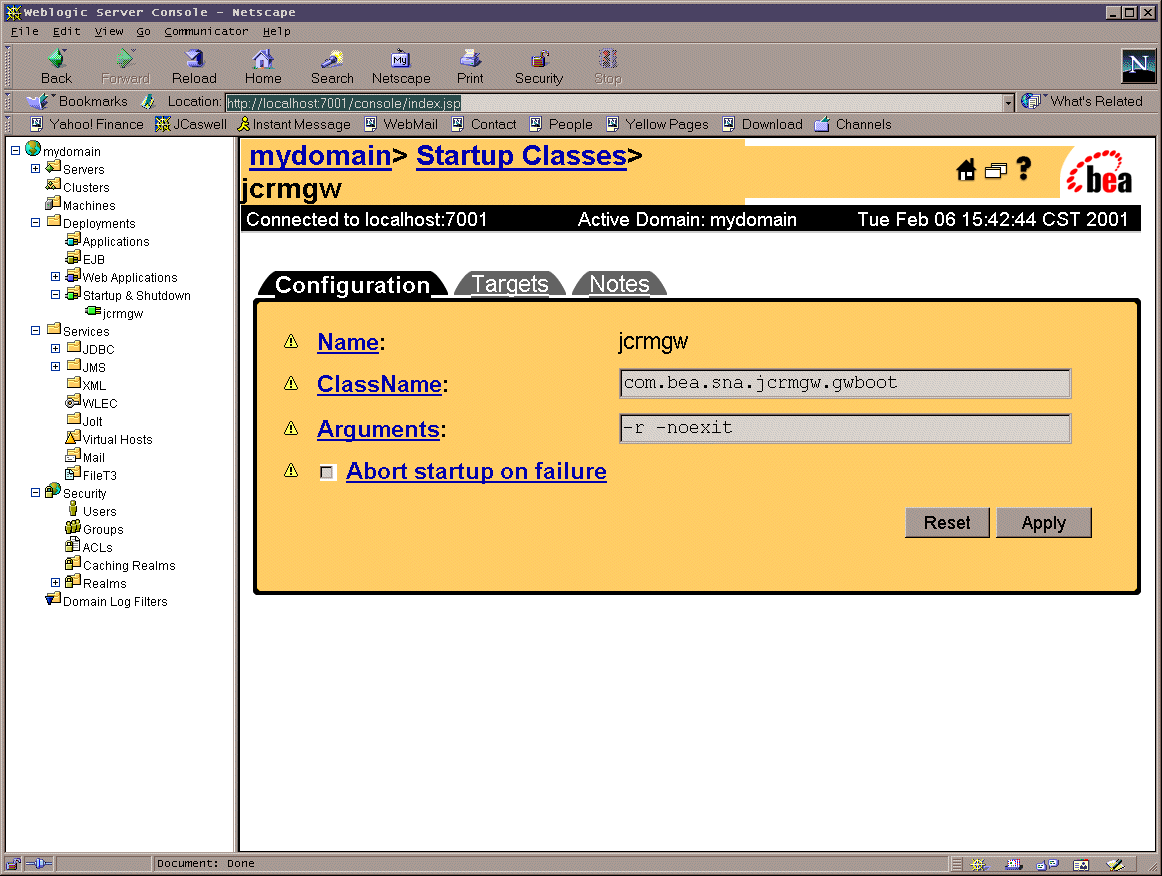Screen dimensions: 1162x876
Task: Click the My Netscape toolbar icon
Action: [x=401, y=59]
